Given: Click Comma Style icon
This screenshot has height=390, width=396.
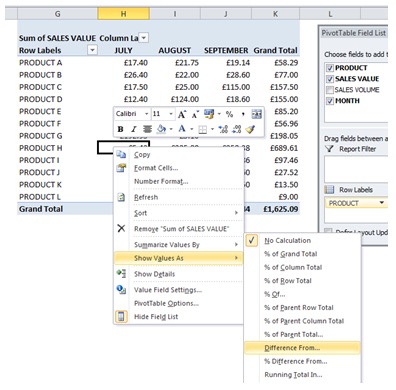Looking at the screenshot, I should (243, 114).
